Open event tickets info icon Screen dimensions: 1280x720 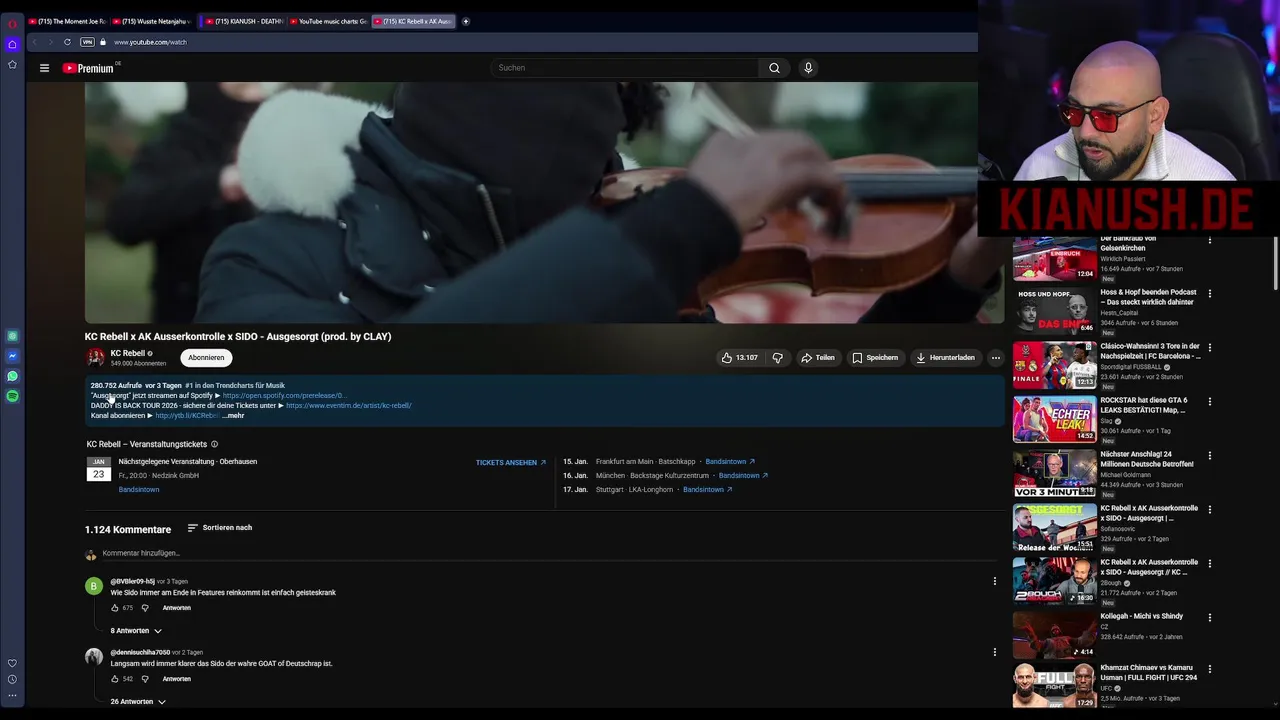point(214,444)
